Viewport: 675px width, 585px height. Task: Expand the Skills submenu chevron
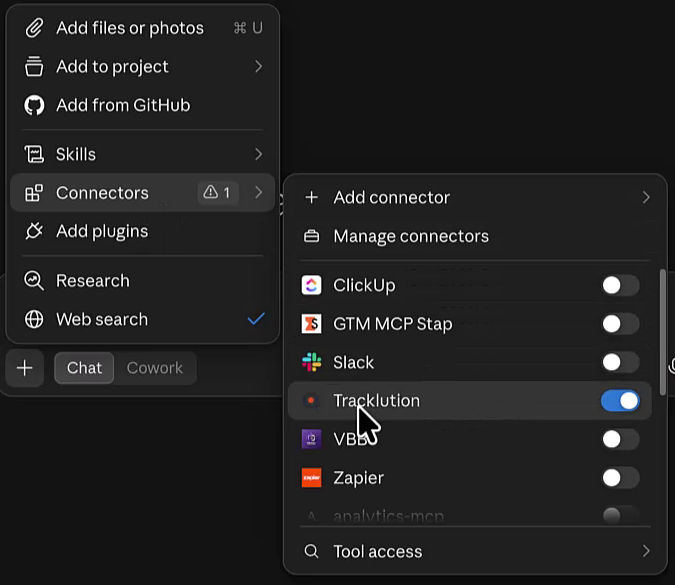pos(258,154)
